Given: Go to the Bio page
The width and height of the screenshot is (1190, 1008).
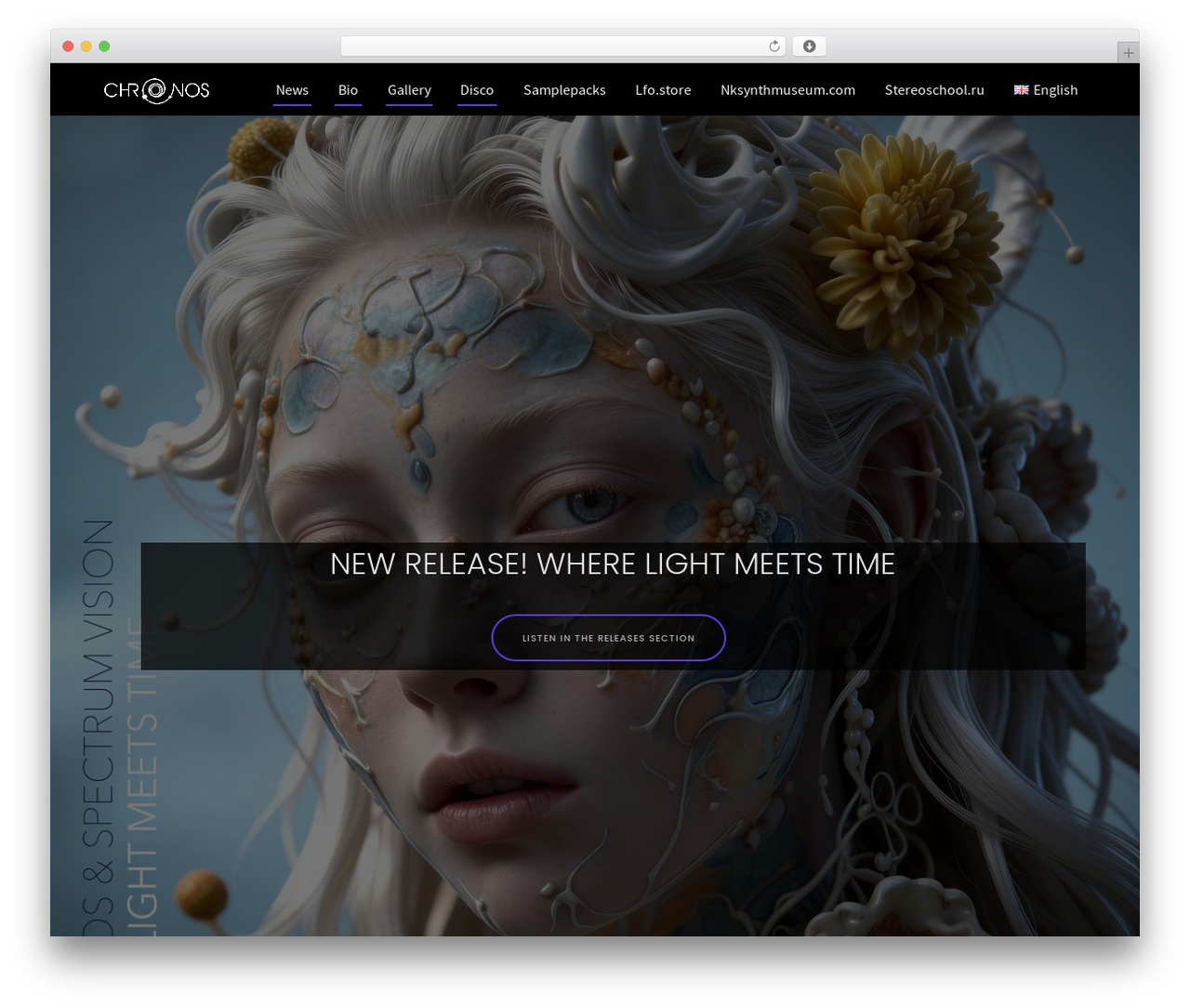Looking at the screenshot, I should coord(348,90).
